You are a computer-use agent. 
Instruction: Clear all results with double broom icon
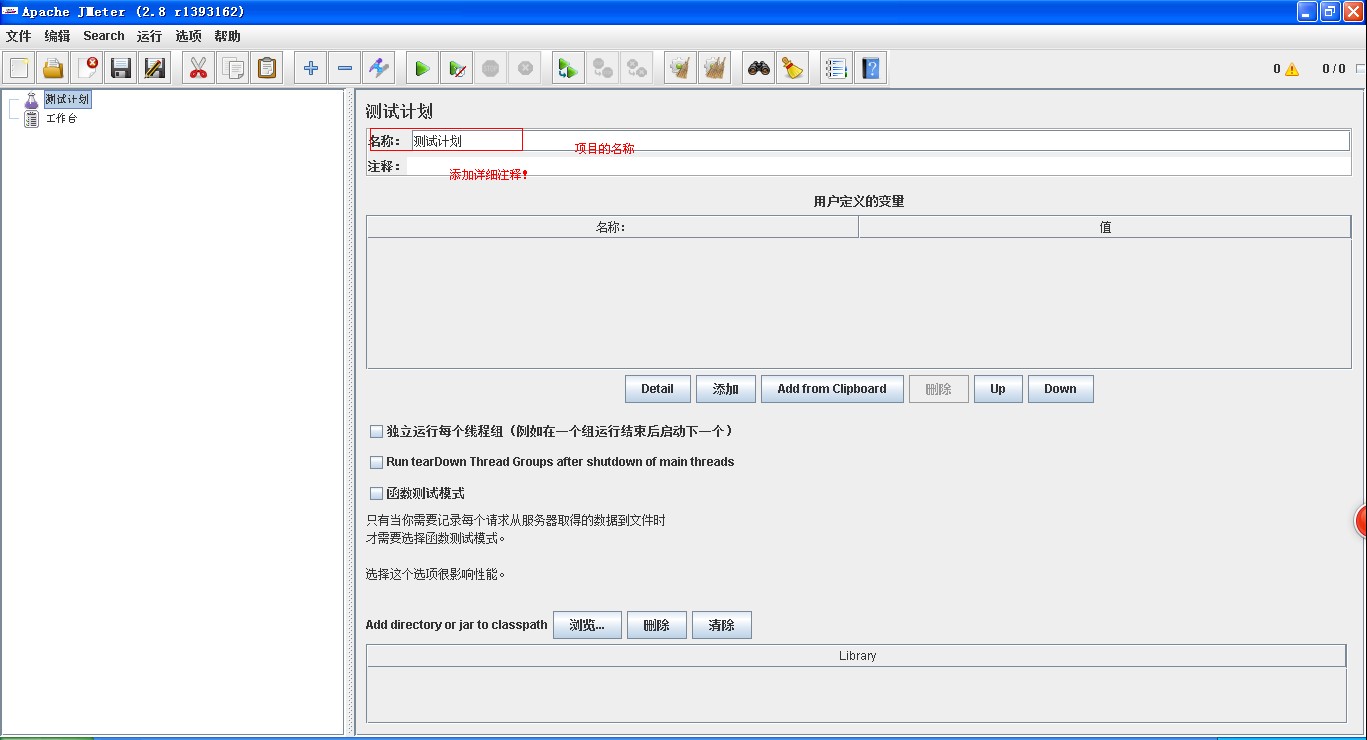coord(714,68)
